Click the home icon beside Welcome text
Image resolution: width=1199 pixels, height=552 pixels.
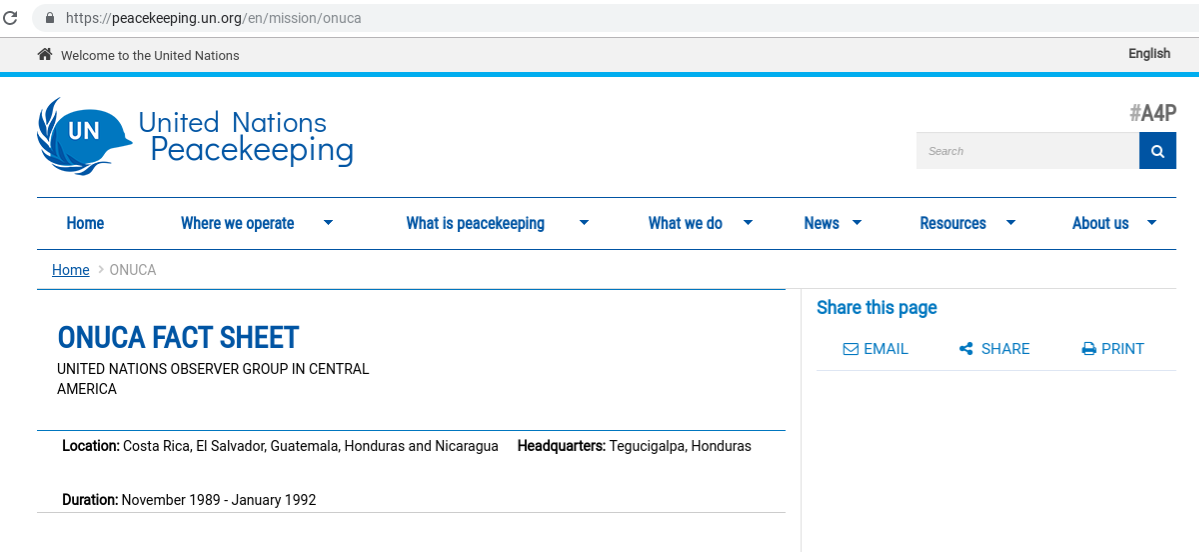tap(44, 54)
